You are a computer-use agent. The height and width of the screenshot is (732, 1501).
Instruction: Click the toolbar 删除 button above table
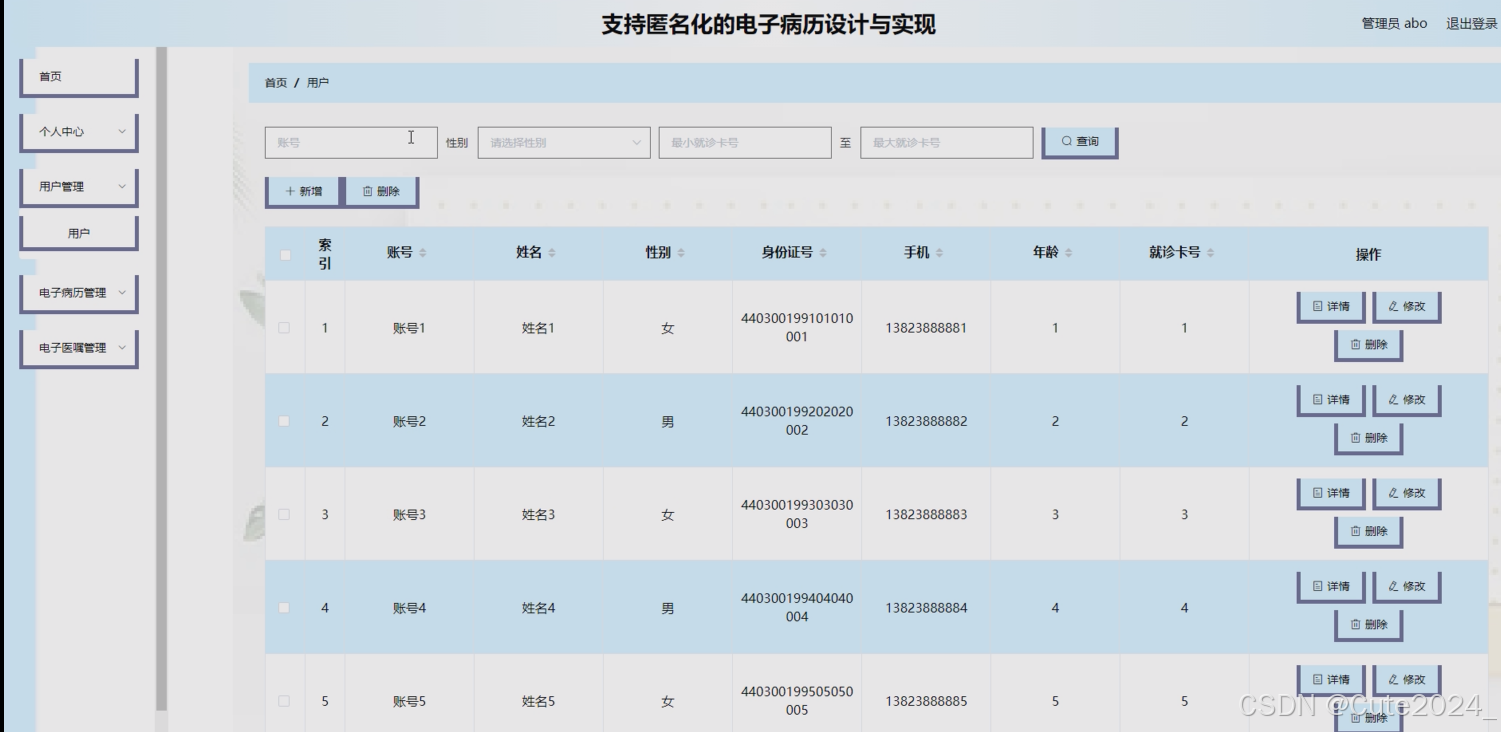pos(381,192)
